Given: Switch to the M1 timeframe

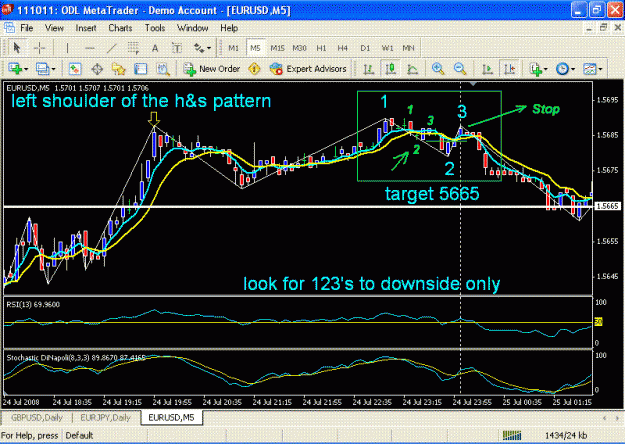Looking at the screenshot, I should (234, 48).
